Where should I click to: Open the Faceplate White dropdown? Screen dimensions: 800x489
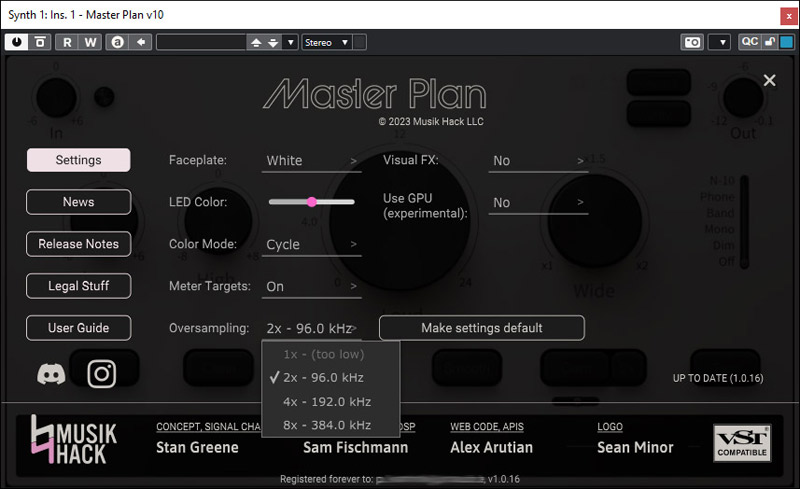(x=312, y=160)
